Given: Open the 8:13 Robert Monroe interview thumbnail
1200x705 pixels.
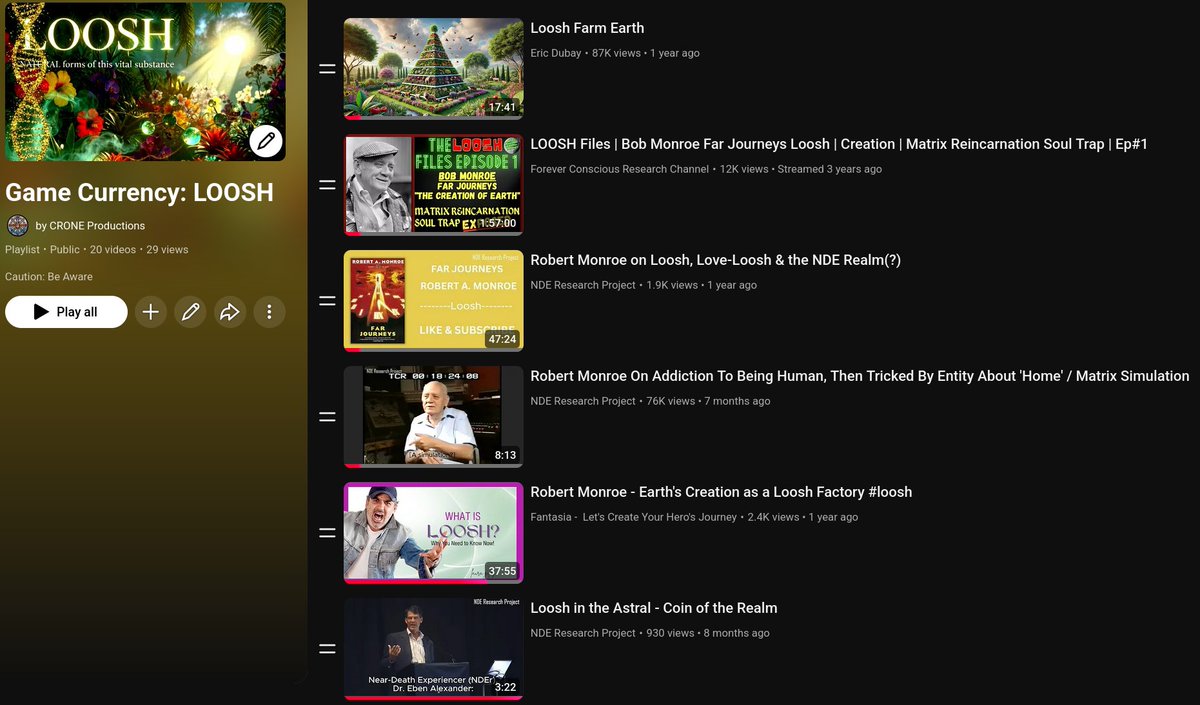Looking at the screenshot, I should (x=434, y=417).
